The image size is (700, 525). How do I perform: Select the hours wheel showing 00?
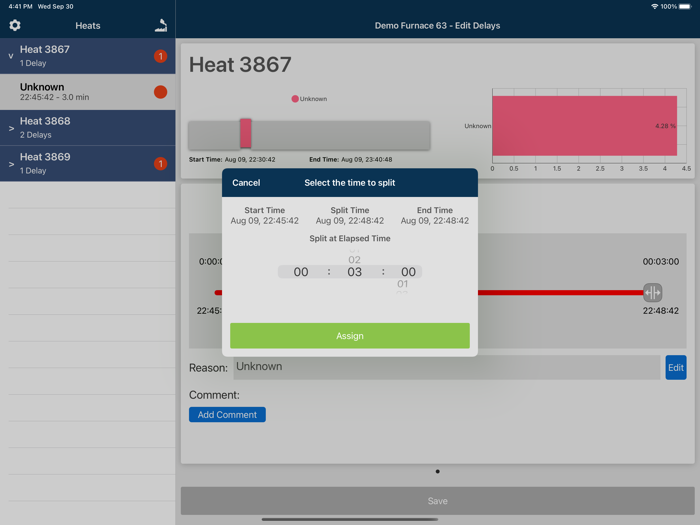[301, 272]
